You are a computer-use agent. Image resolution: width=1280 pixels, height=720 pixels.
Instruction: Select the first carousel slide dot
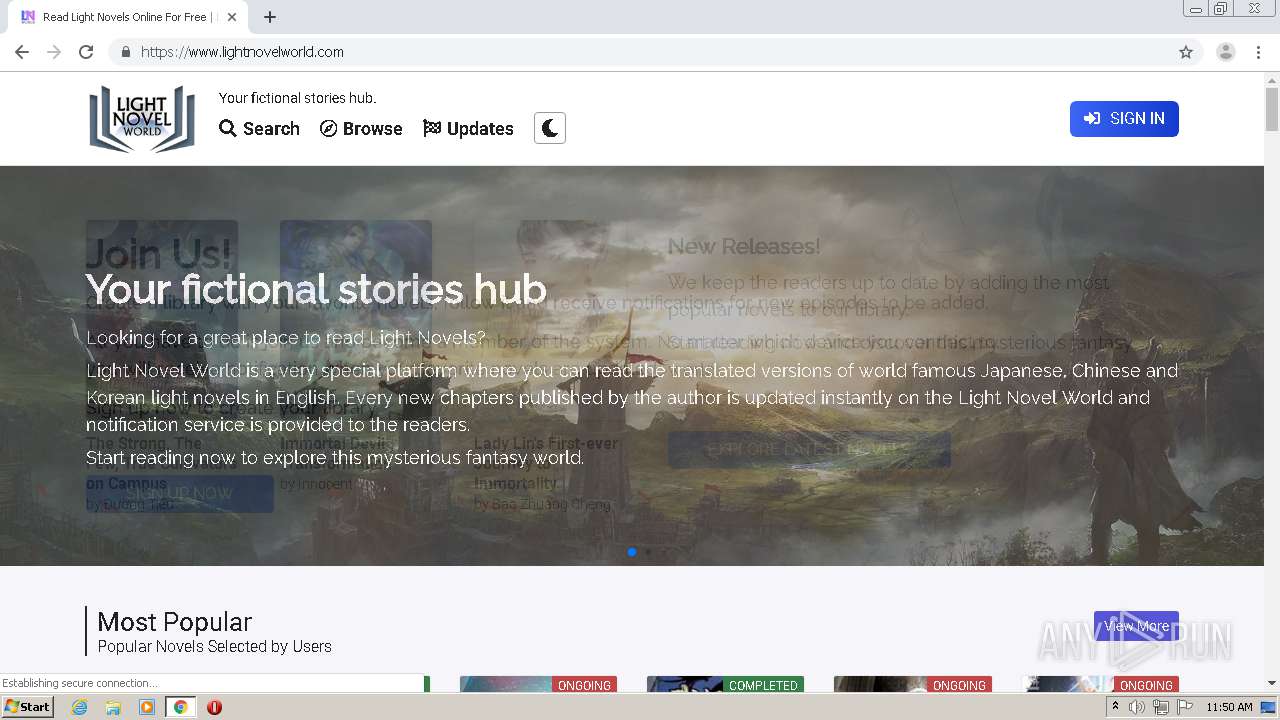(632, 552)
